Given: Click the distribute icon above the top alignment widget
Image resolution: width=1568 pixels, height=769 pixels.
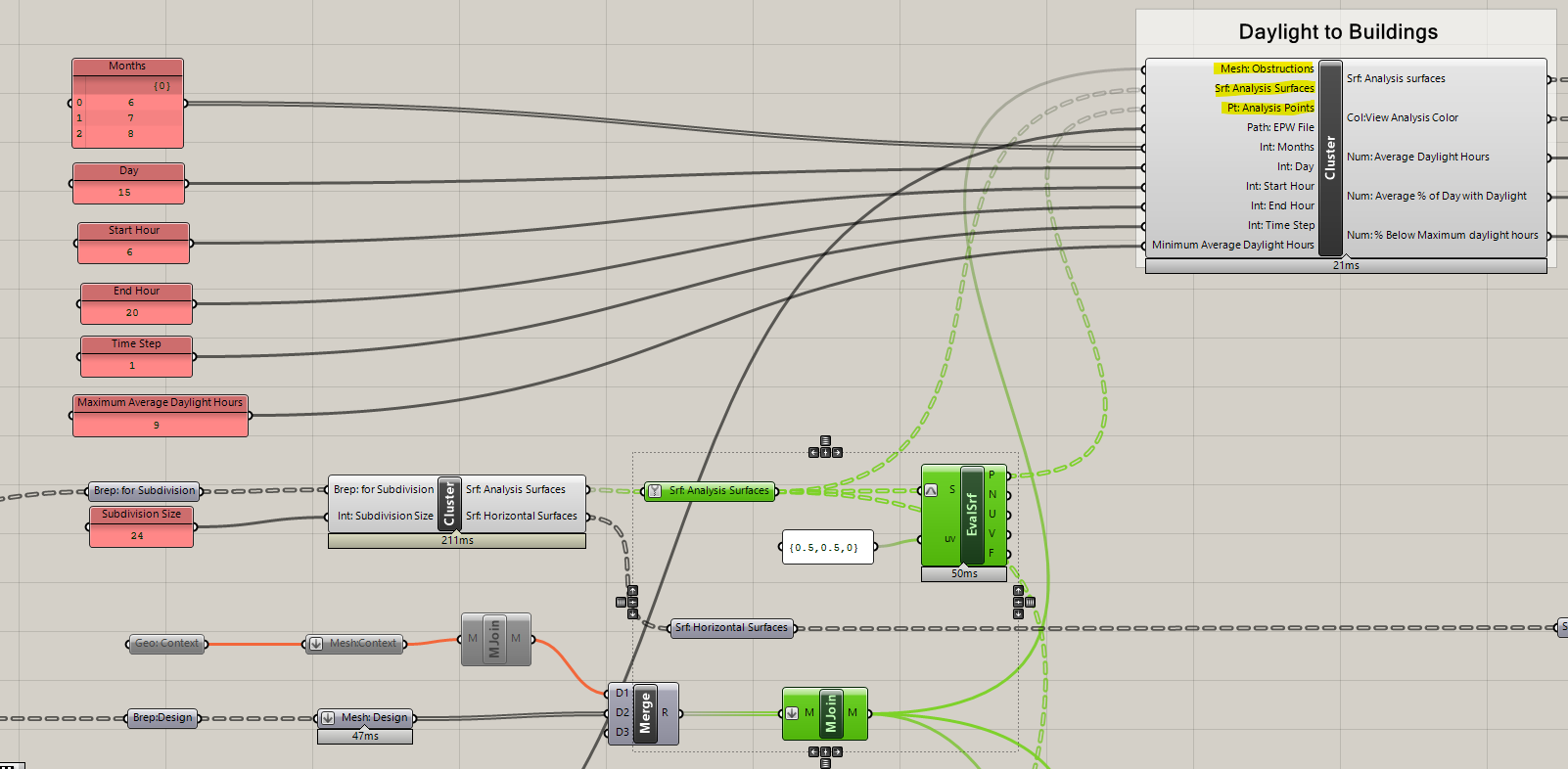Looking at the screenshot, I should pyautogui.click(x=825, y=441).
